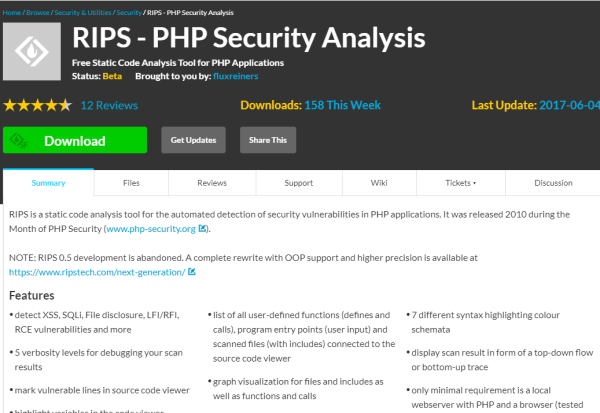The image size is (600, 413).
Task: Switch to the Files tab
Action: click(x=131, y=183)
